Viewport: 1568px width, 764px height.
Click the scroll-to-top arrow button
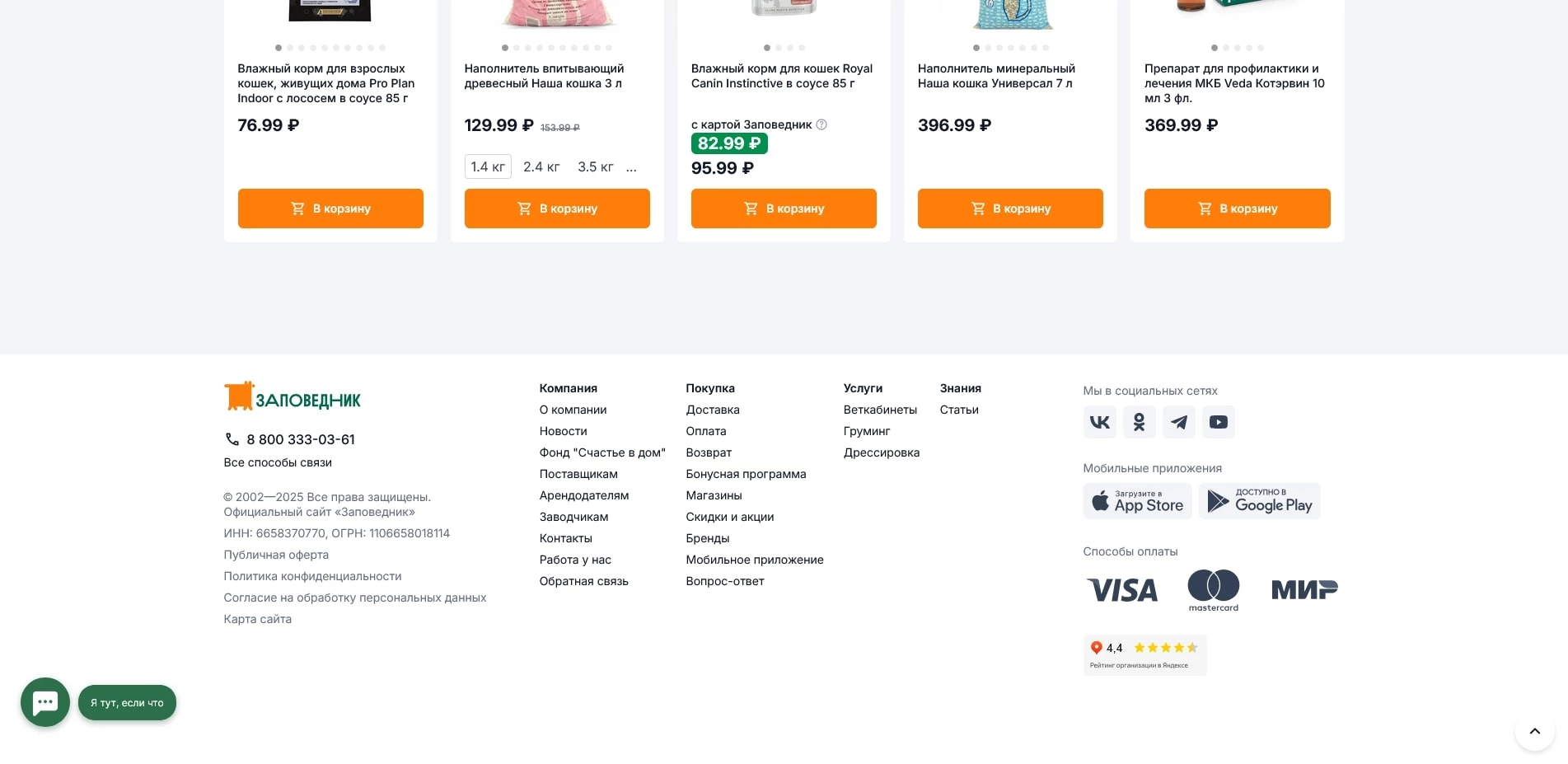tap(1534, 731)
